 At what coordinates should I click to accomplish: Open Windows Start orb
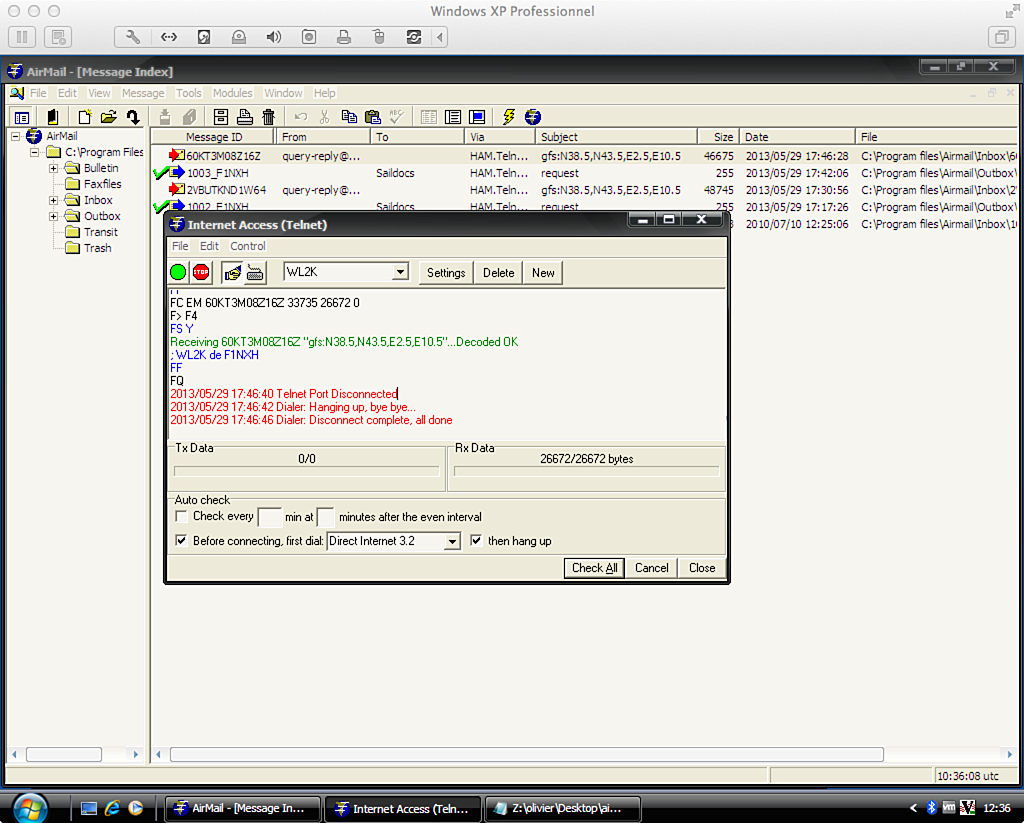pos(30,809)
